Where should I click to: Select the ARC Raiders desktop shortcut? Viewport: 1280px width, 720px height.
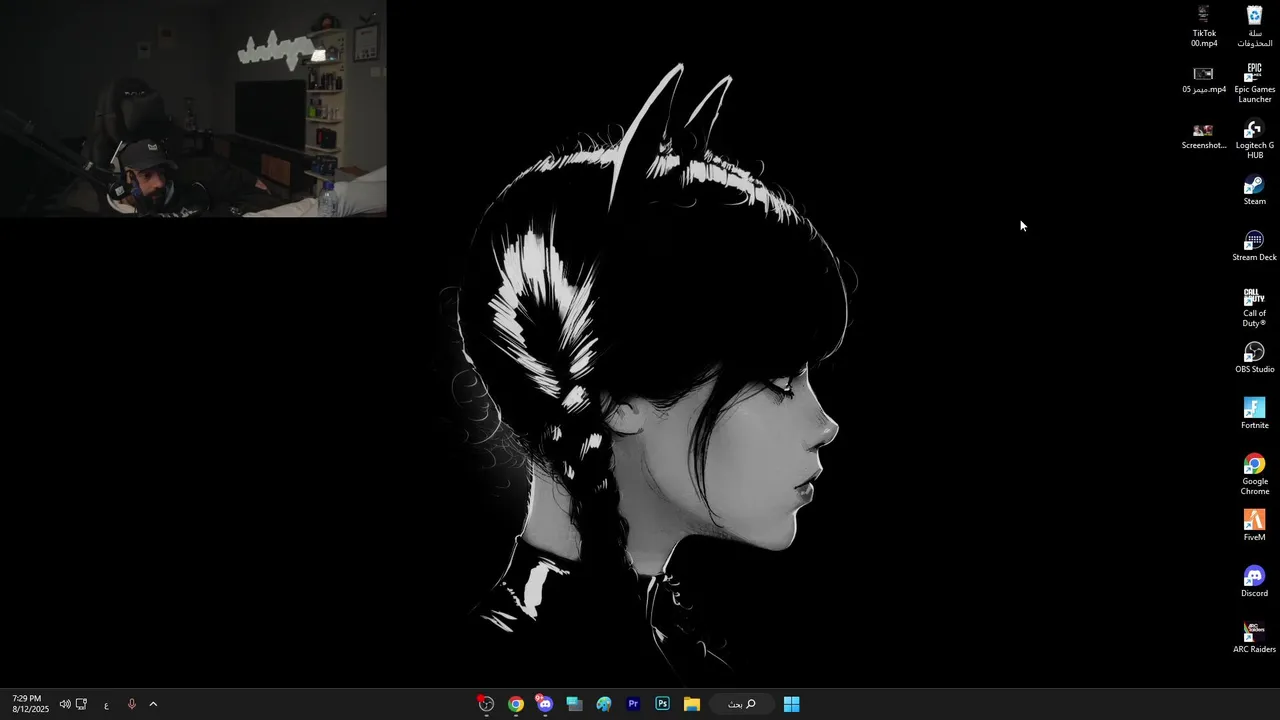1254,638
